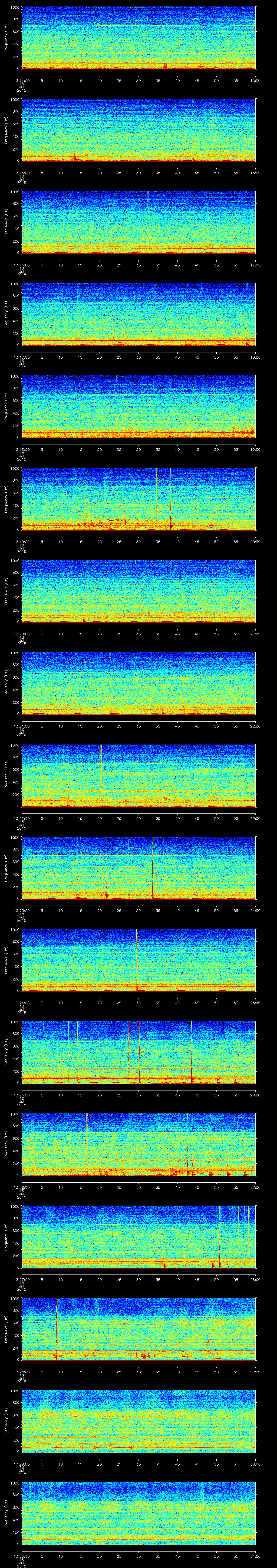This screenshot has width=277, height=1568.
Task: Click the 21:00 end time label
Action: (x=256, y=634)
